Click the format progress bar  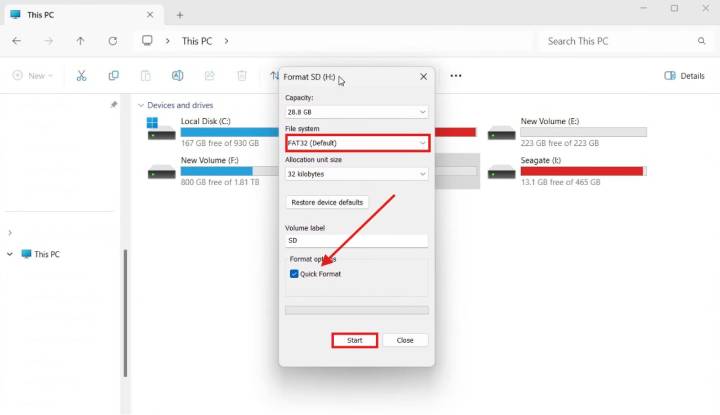coord(356,310)
